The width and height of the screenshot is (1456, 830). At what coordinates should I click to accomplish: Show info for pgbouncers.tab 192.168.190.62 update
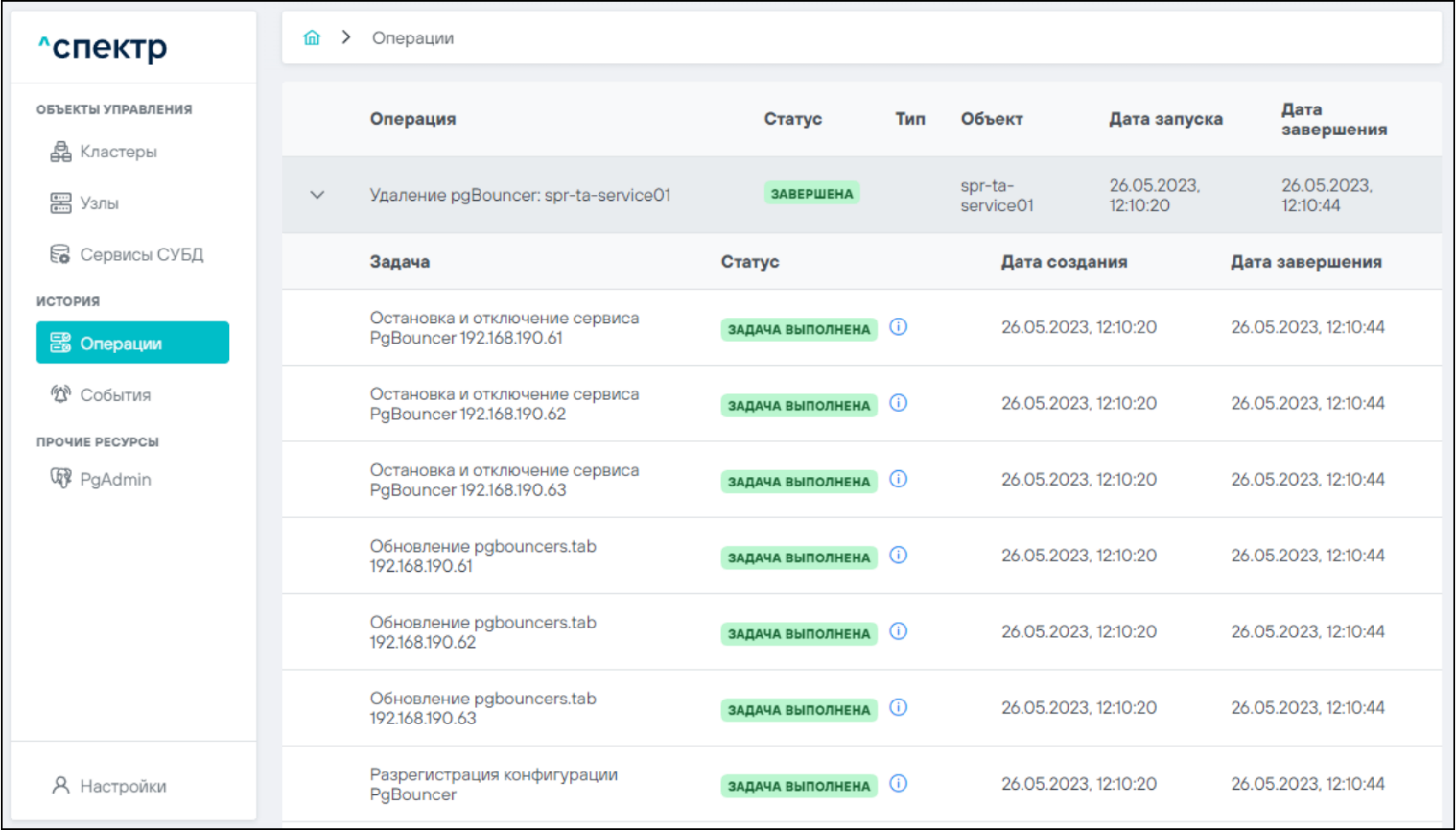click(x=899, y=631)
